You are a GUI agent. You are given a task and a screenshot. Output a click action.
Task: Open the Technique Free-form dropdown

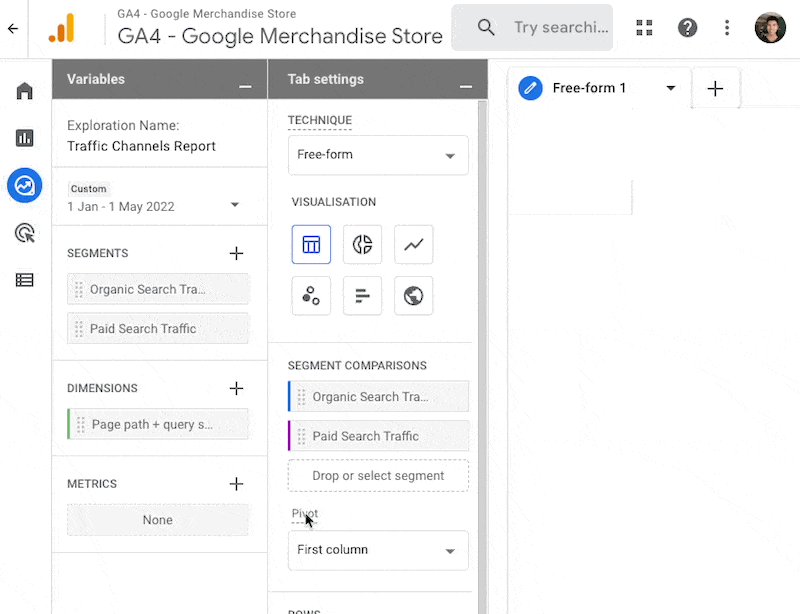(378, 156)
